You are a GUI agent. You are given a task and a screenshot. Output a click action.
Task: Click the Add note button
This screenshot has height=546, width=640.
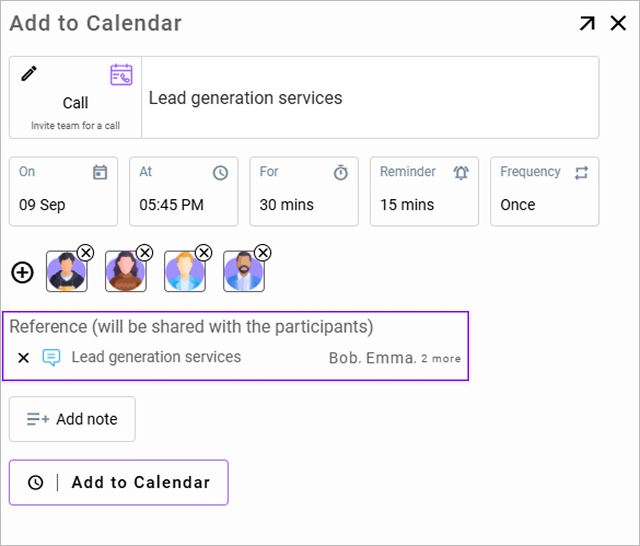(x=72, y=419)
